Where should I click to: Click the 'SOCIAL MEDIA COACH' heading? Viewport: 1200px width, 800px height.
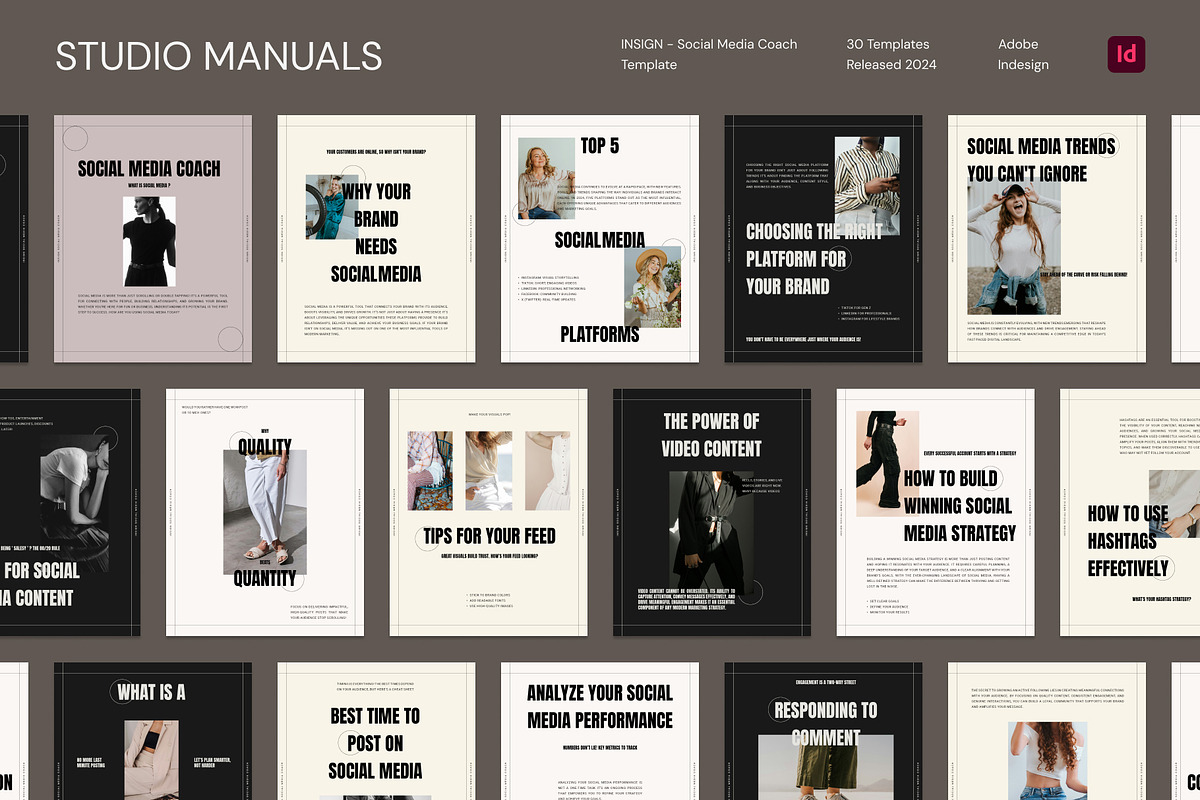[x=149, y=169]
